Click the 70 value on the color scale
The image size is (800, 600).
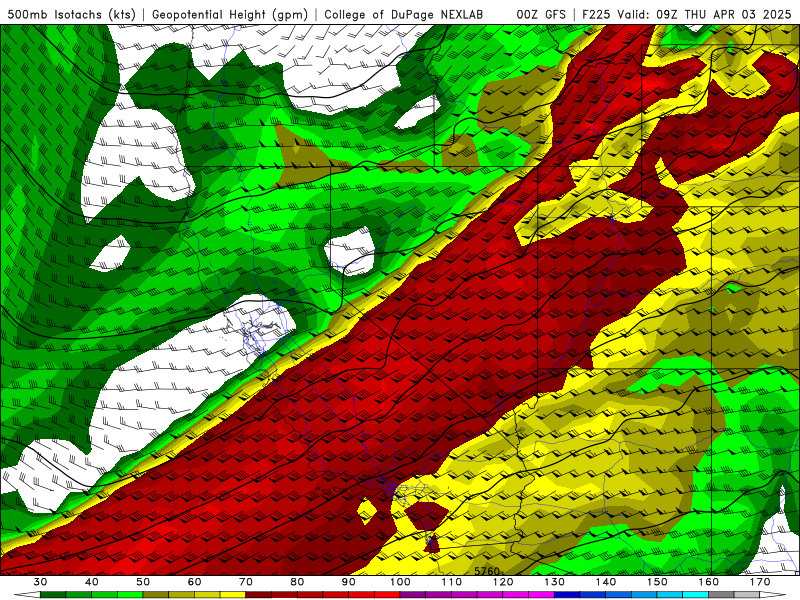[246, 582]
